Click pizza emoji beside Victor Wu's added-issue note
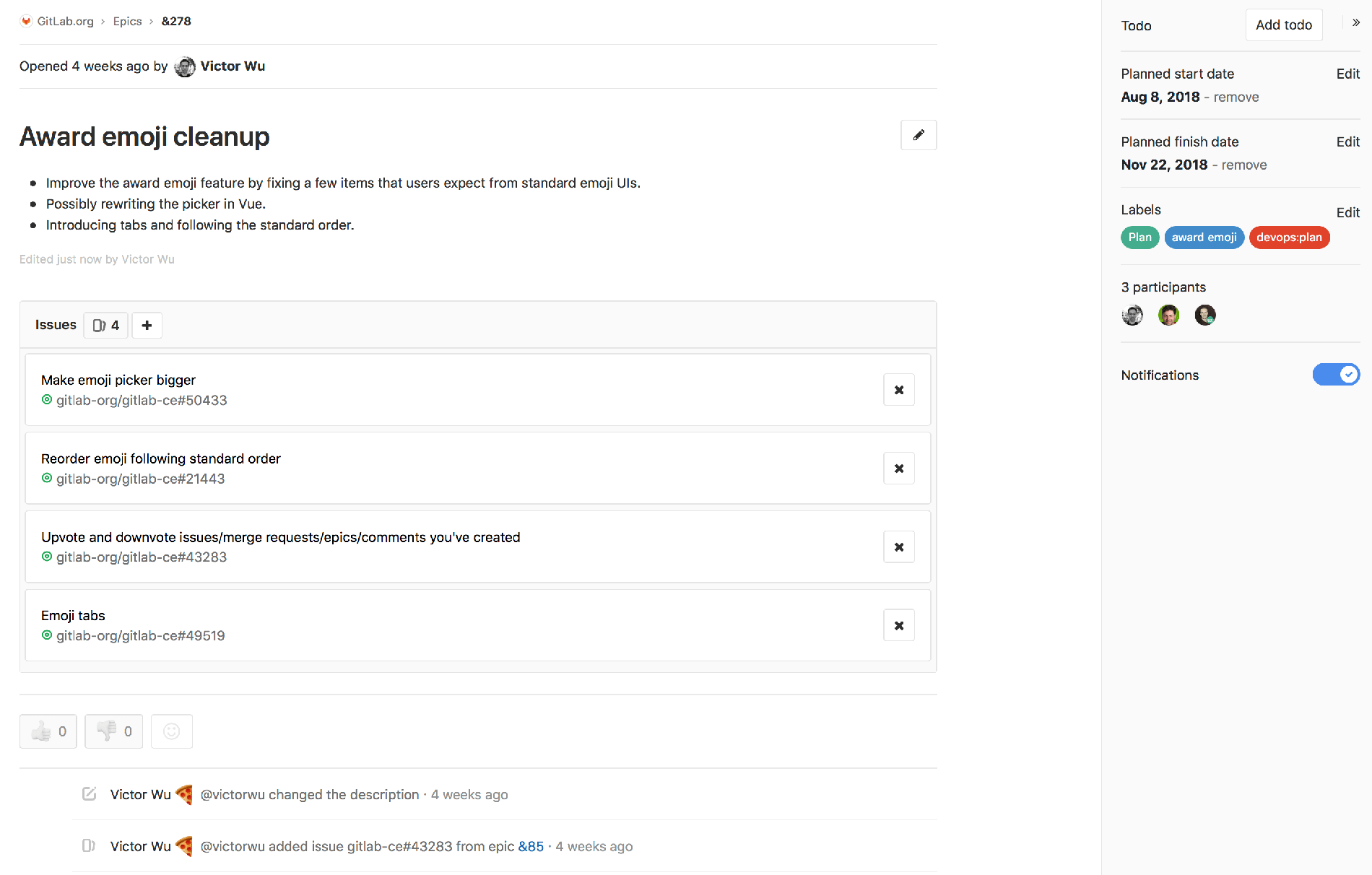This screenshot has height=875, width=1372. pyautogui.click(x=184, y=846)
